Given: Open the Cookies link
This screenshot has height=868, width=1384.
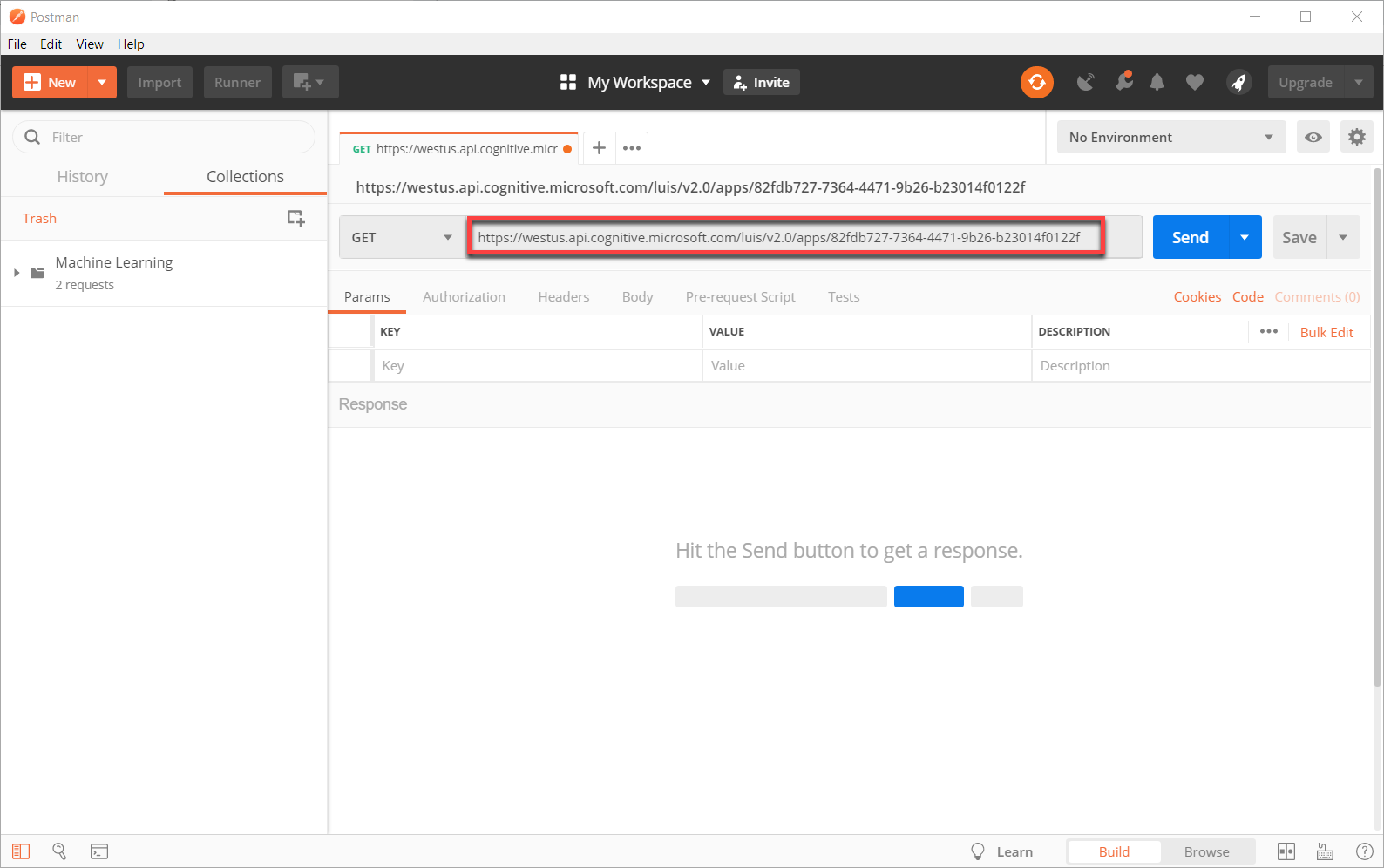Looking at the screenshot, I should 1197,296.
